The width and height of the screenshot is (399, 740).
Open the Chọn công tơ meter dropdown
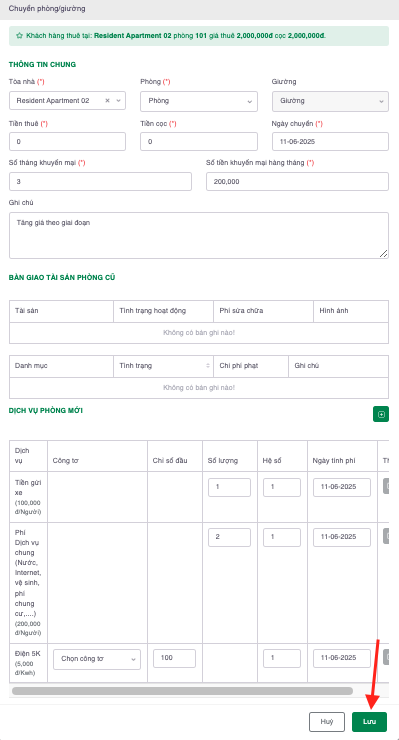[97, 659]
